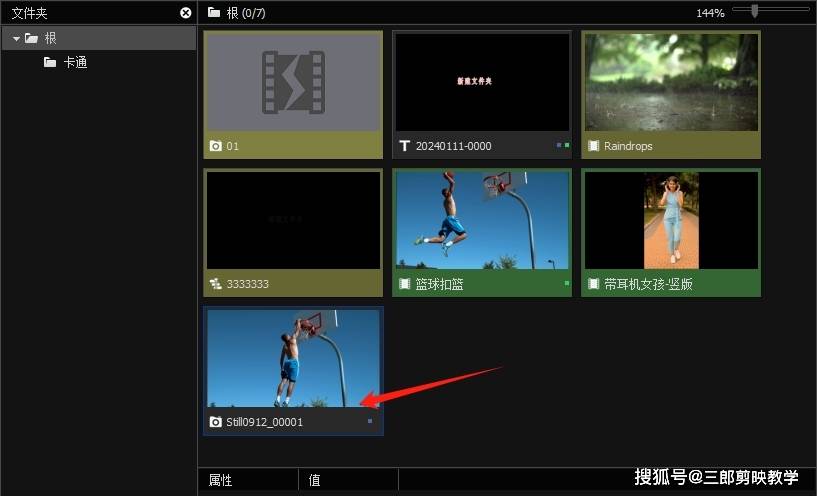Select the 卡通 folder in tree
Screen dimensions: 817x496
[x=76, y=62]
